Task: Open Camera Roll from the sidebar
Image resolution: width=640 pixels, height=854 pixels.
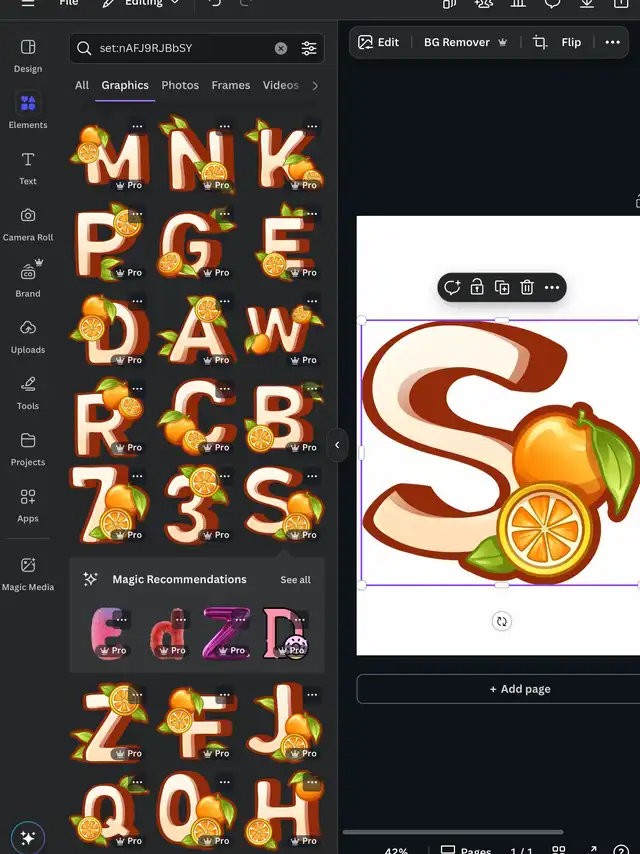Action: pyautogui.click(x=28, y=223)
